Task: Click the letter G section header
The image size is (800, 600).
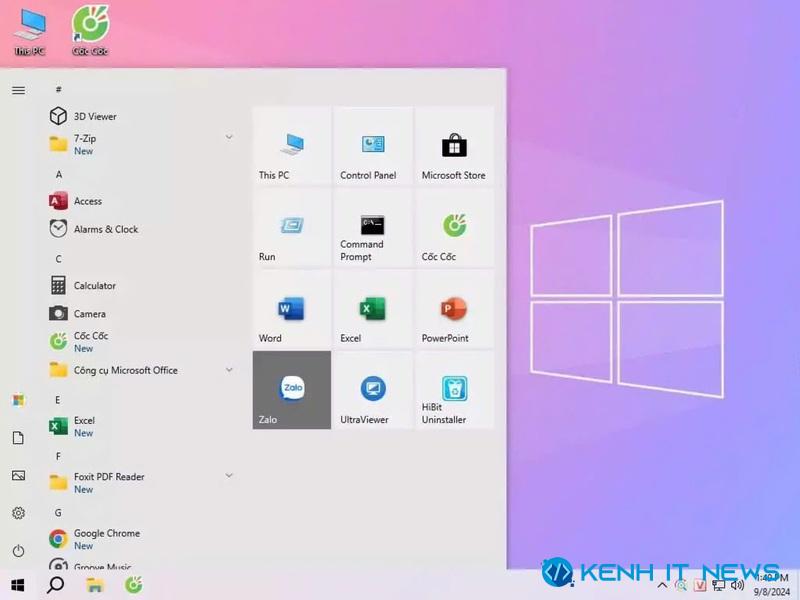Action: tap(58, 512)
